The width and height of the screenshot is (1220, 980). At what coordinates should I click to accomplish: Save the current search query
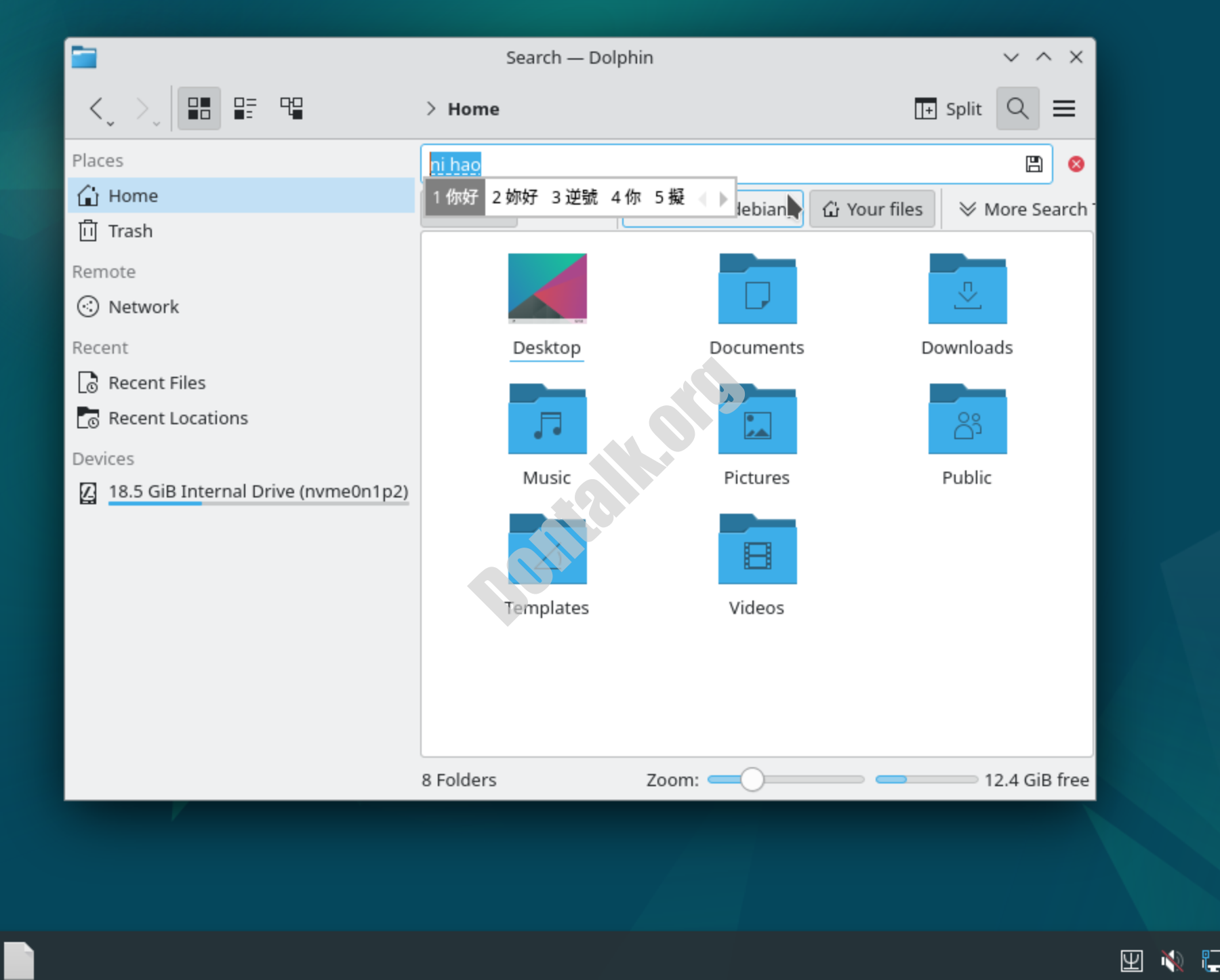coord(1034,163)
